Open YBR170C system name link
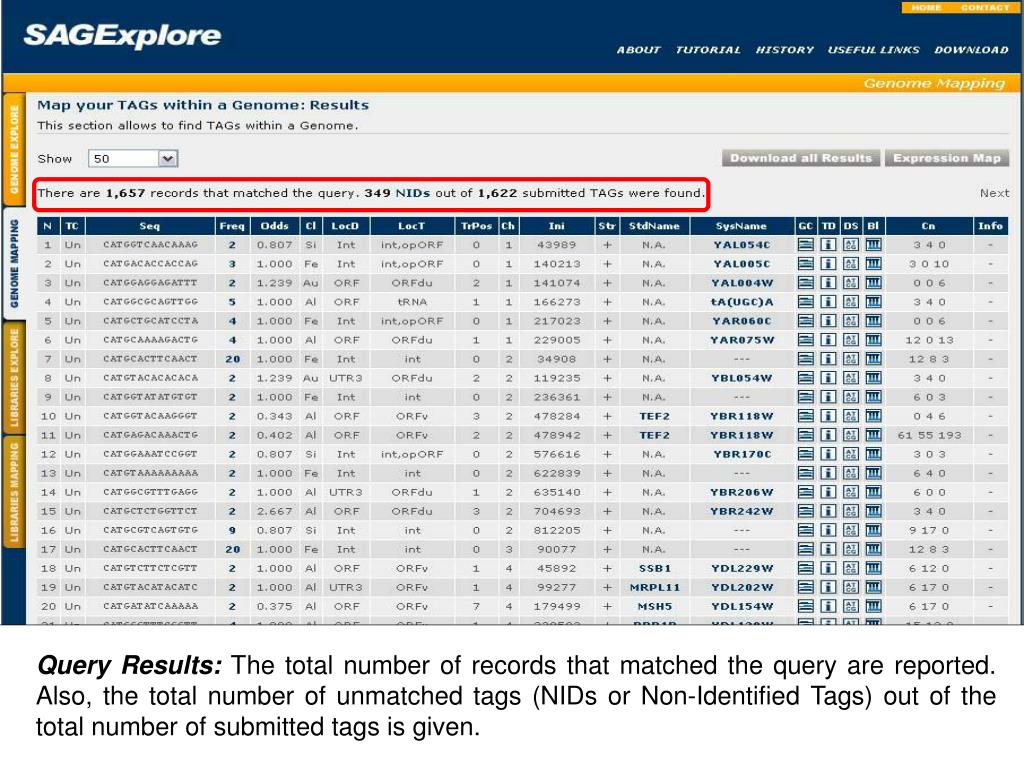Screen dimensions: 1024x768 pyautogui.click(x=742, y=454)
